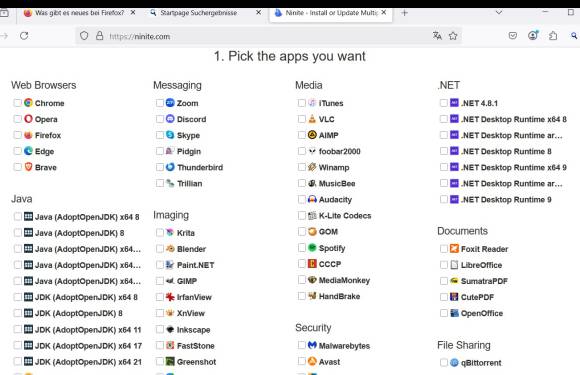Click the site security padlock icon

100,36
